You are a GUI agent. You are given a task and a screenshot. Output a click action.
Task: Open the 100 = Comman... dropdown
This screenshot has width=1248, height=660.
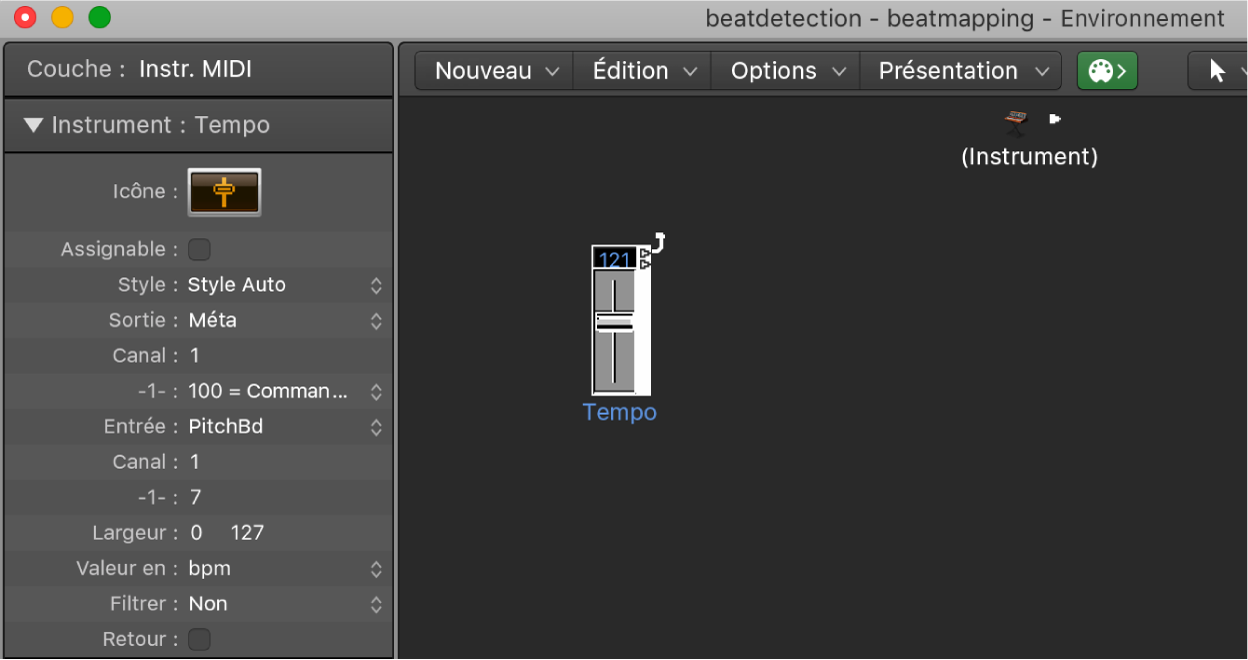[x=285, y=391]
